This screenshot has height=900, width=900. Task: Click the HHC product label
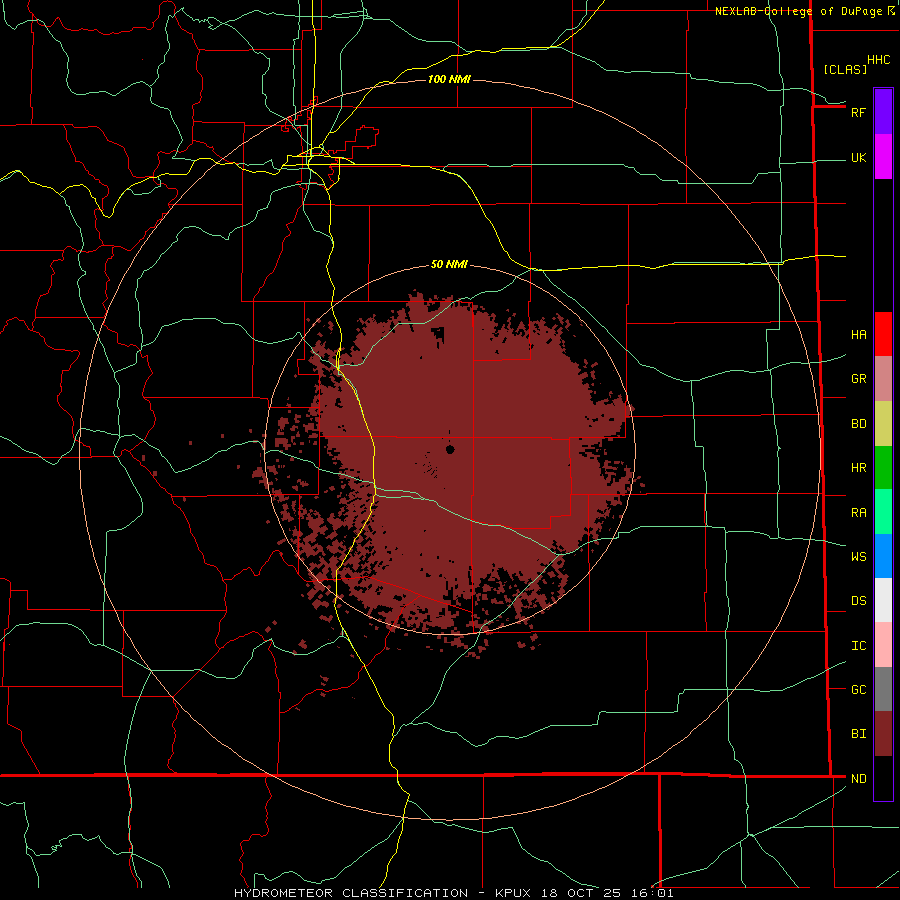click(x=879, y=60)
